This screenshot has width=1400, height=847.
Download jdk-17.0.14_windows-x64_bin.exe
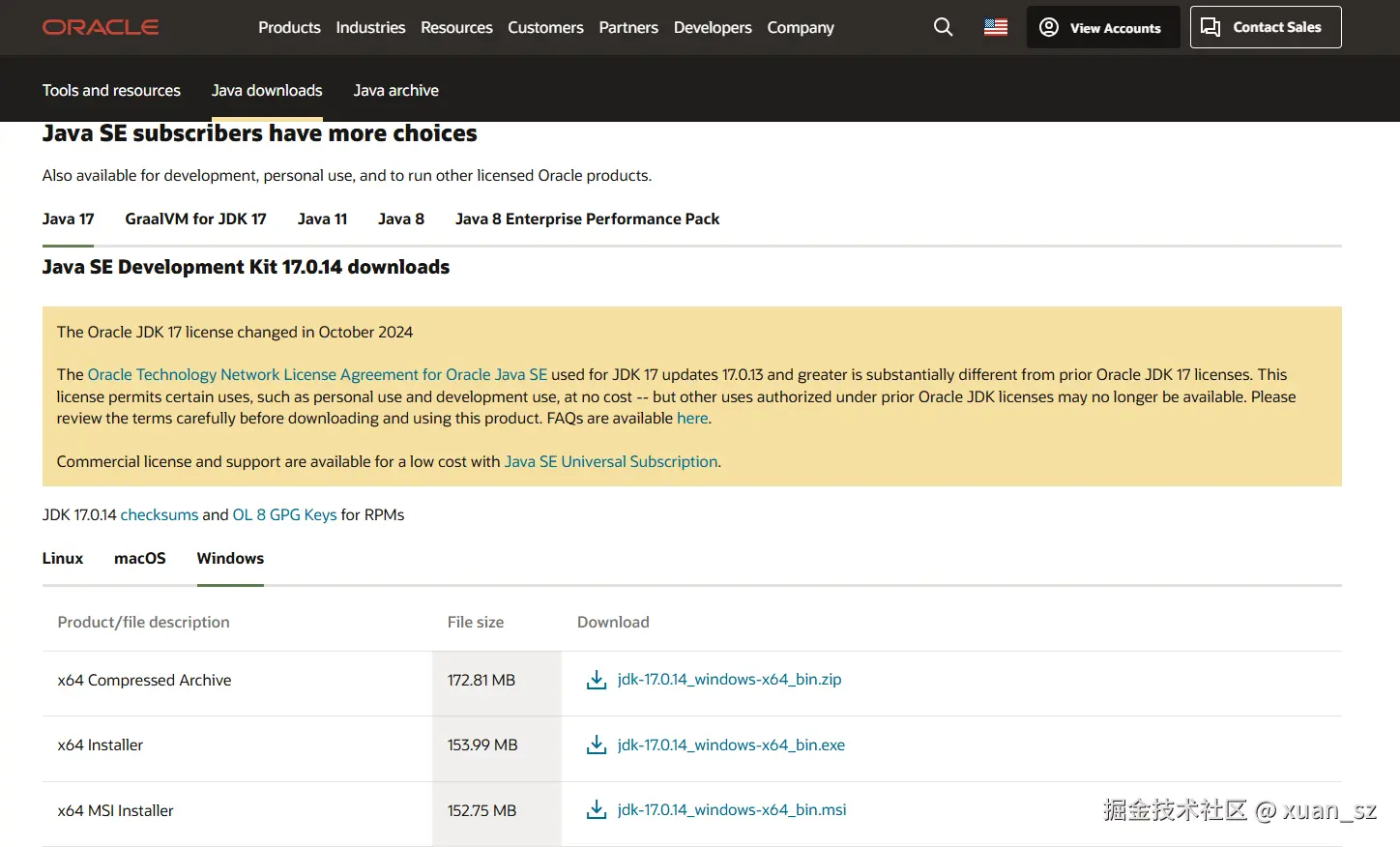(x=731, y=745)
